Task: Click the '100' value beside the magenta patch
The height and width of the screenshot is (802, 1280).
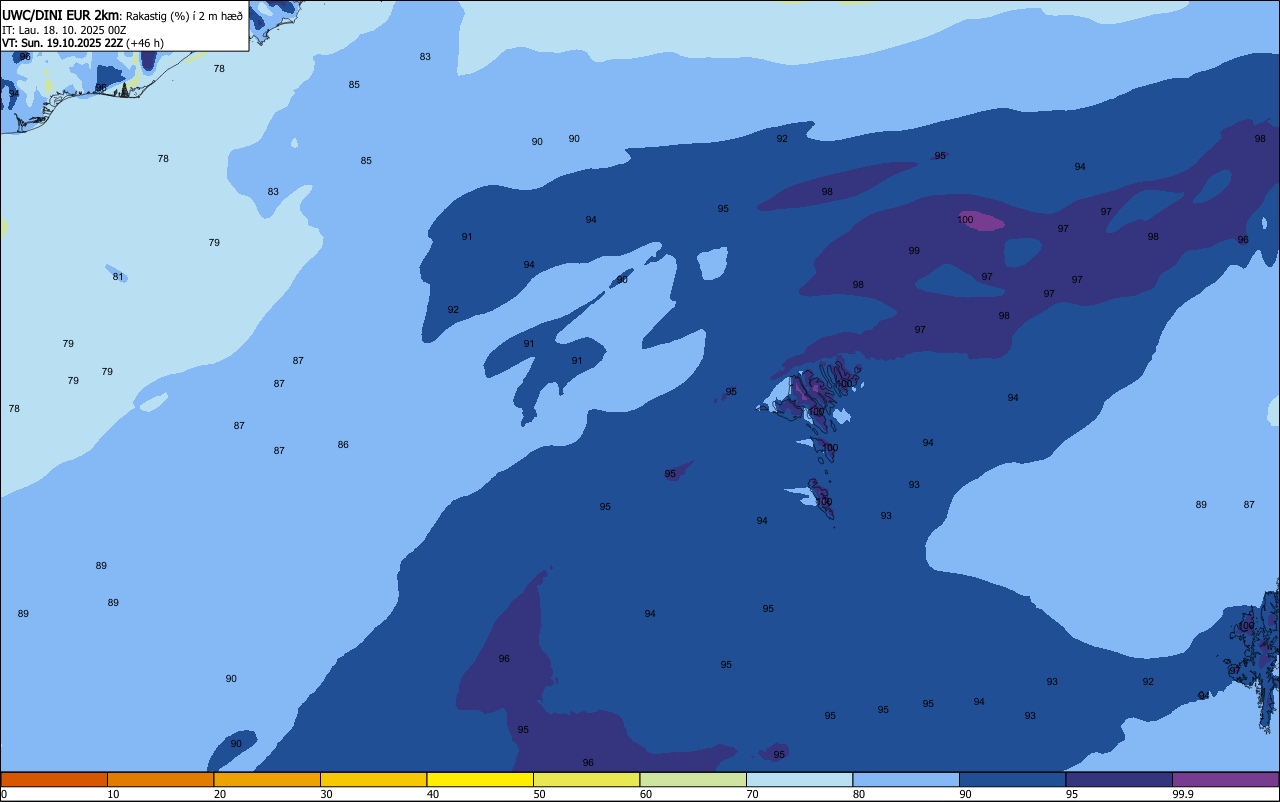Action: pyautogui.click(x=965, y=220)
